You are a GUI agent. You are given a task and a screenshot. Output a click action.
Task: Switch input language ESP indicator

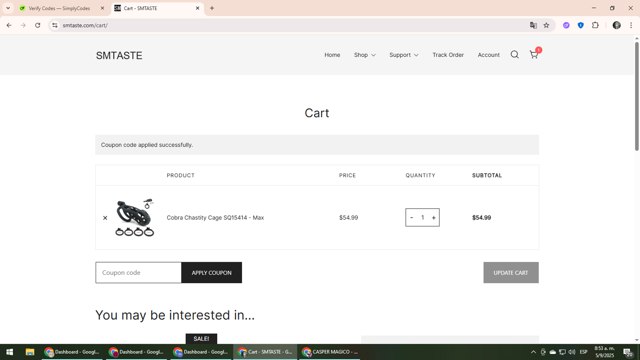(584, 352)
